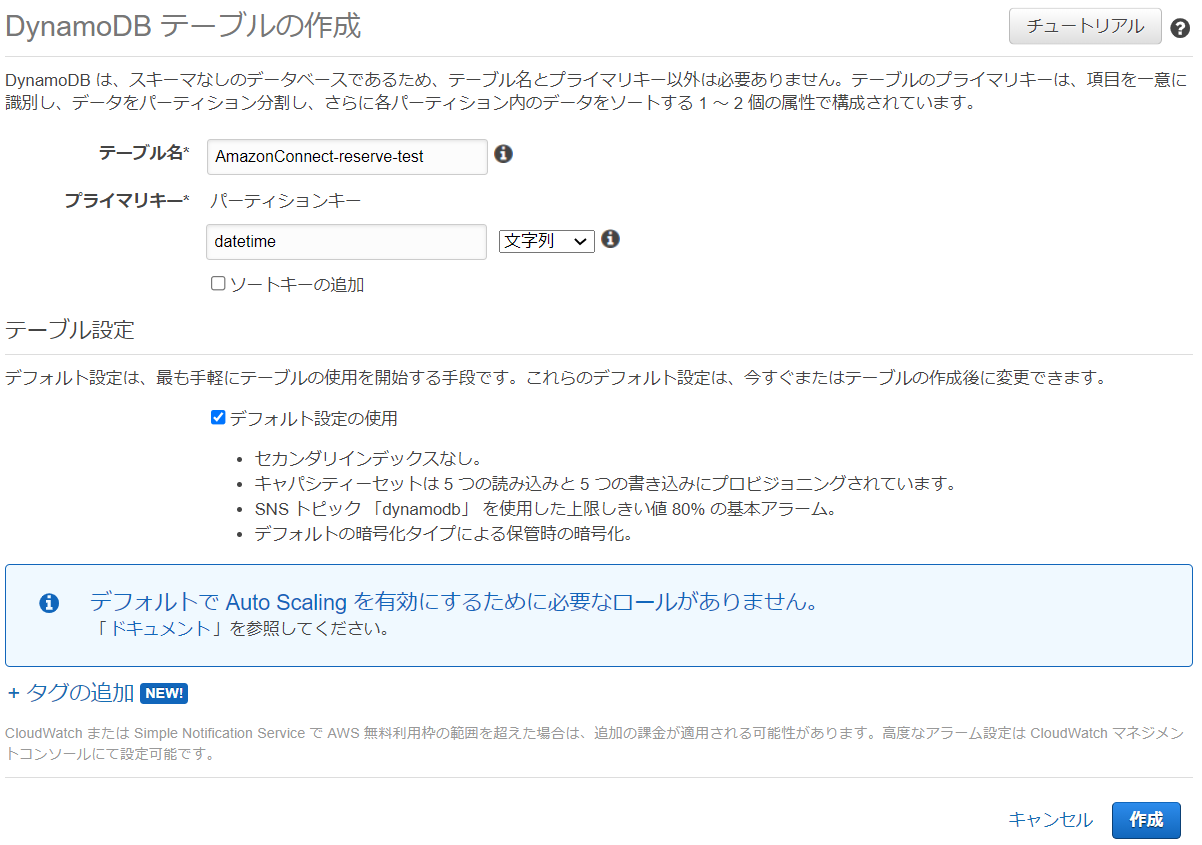Screen dimensions: 1202x845
Task: Open the help question mark icon
Action: point(1180,28)
